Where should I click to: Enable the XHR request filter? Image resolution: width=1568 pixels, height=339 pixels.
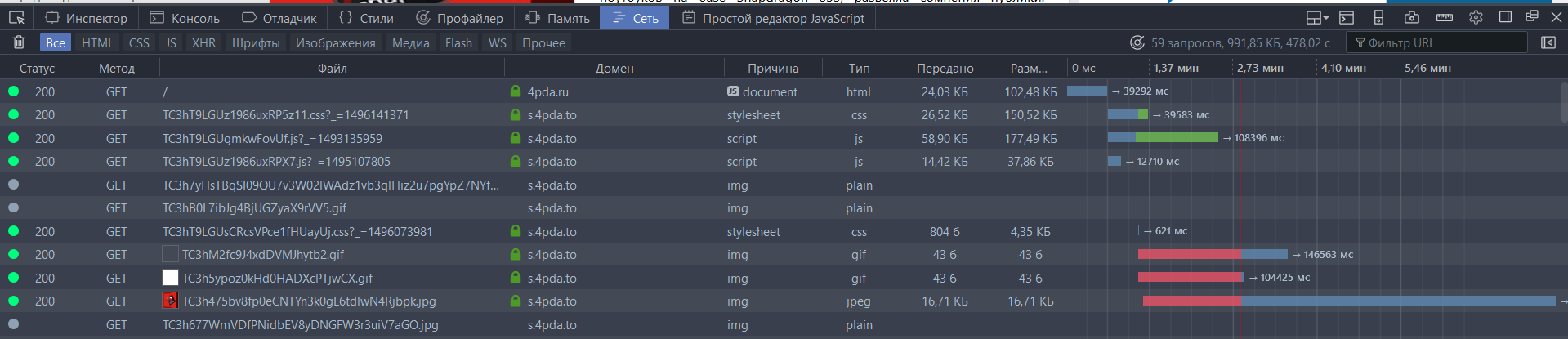coord(203,42)
